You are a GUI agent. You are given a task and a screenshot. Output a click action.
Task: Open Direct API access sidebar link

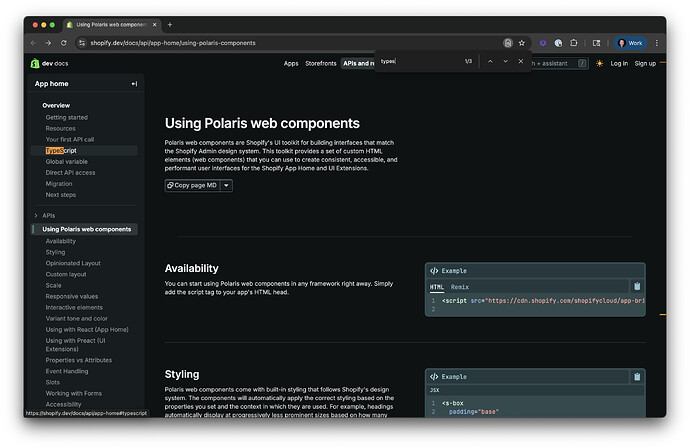(x=70, y=173)
